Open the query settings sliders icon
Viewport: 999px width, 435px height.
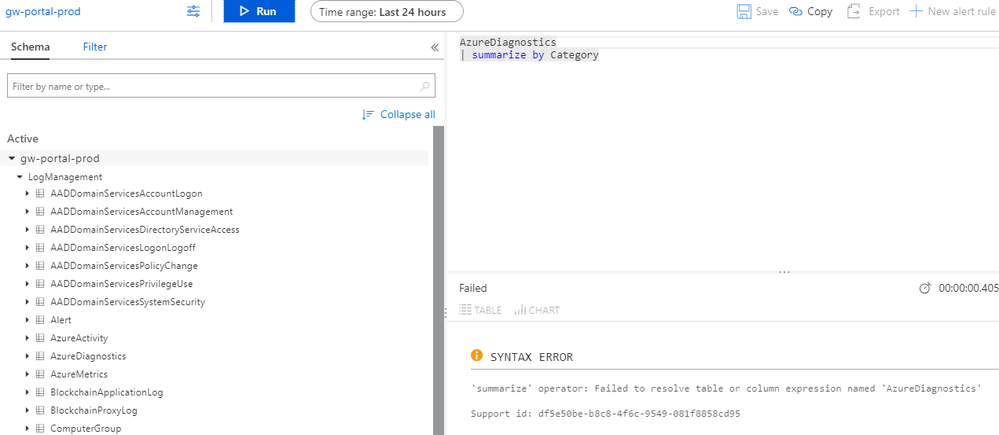pyautogui.click(x=194, y=11)
